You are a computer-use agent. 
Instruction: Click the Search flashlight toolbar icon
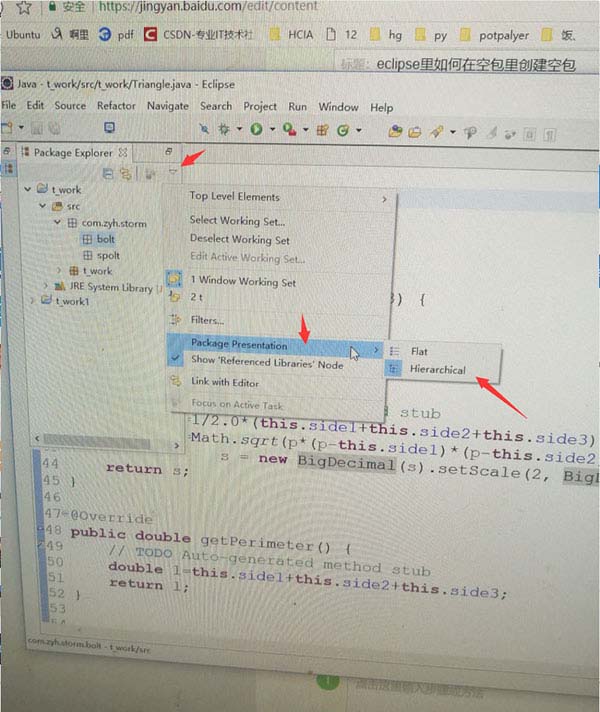436,132
